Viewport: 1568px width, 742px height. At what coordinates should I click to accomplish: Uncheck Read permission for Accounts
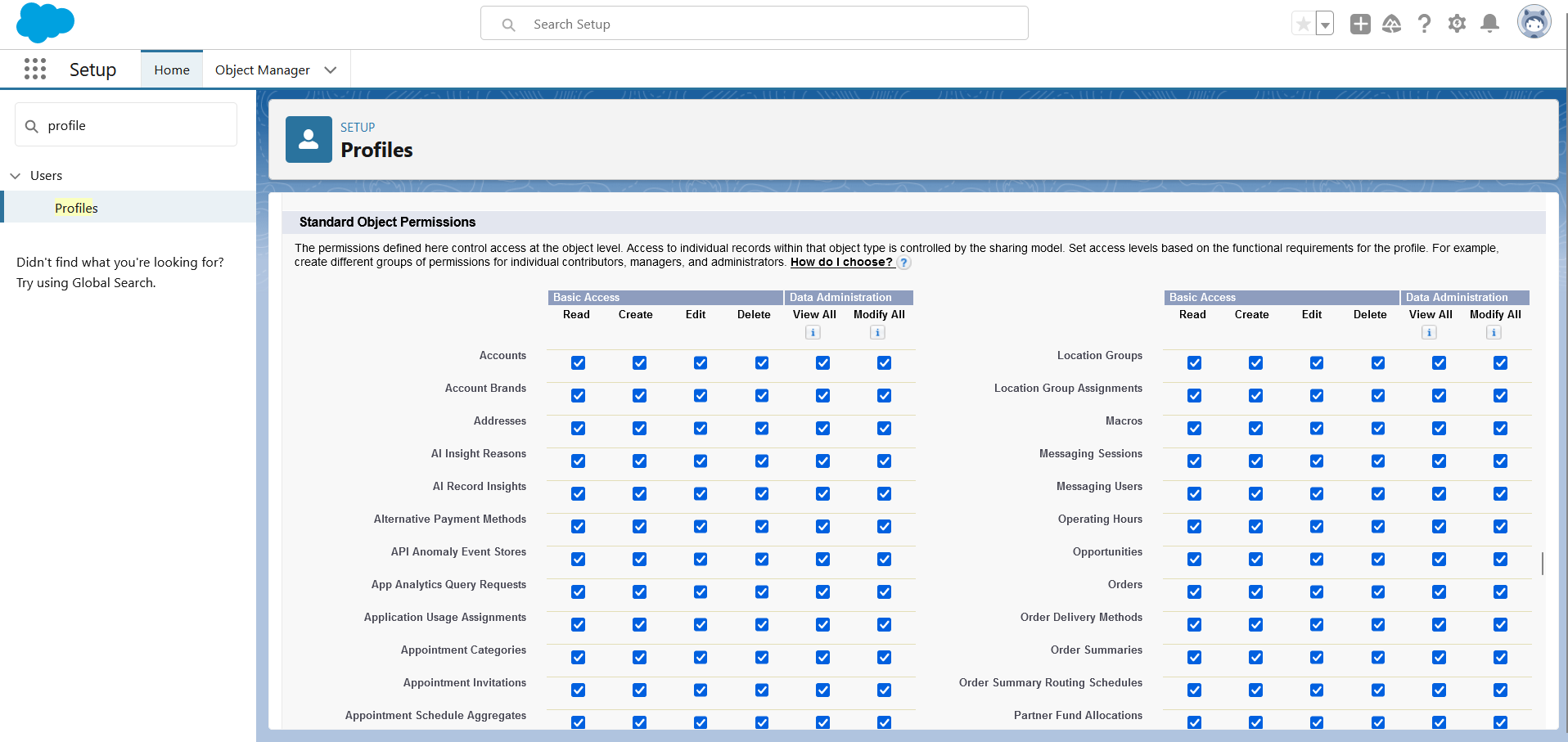pyautogui.click(x=579, y=363)
